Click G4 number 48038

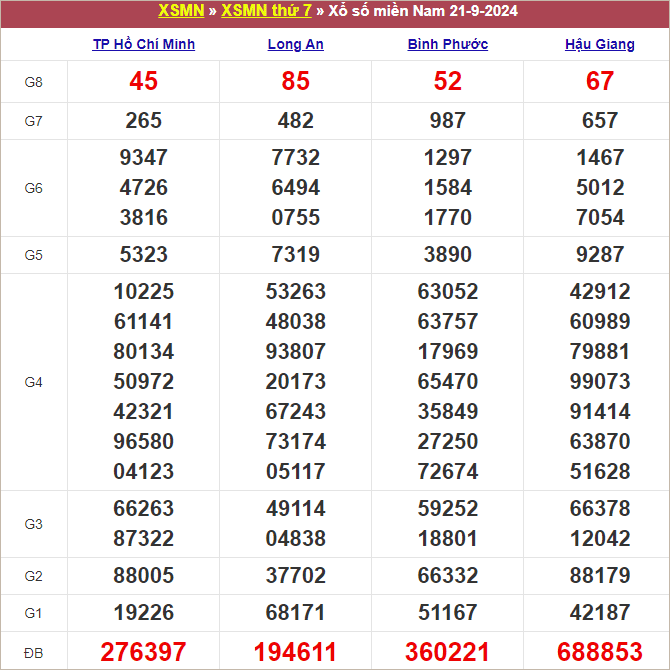pos(296,322)
